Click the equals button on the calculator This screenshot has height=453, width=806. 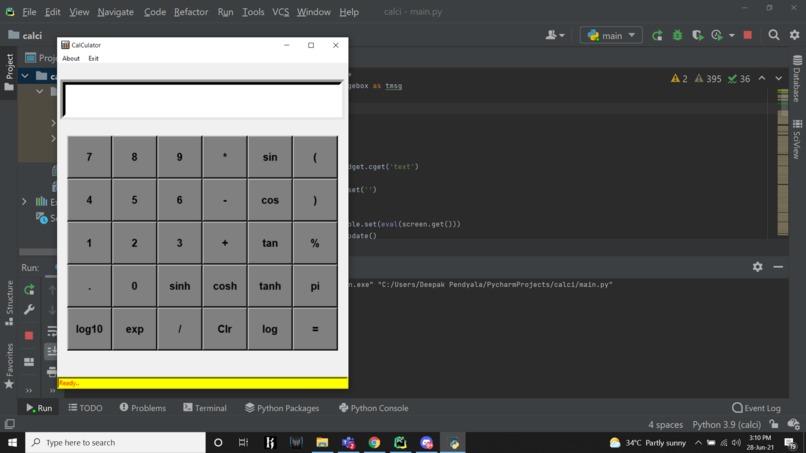click(315, 329)
